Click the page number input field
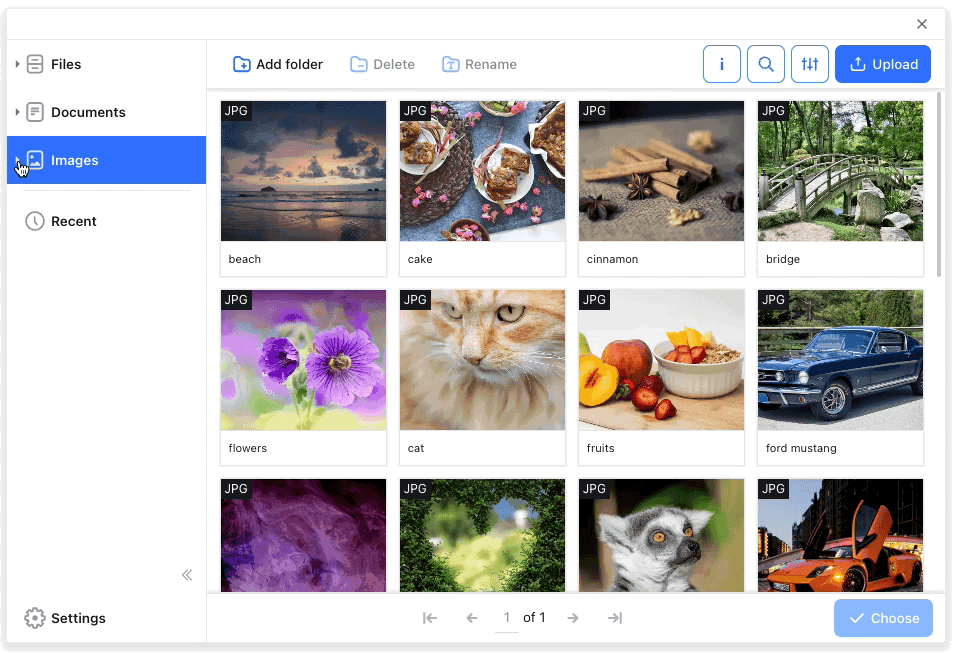959x653 pixels. point(507,618)
